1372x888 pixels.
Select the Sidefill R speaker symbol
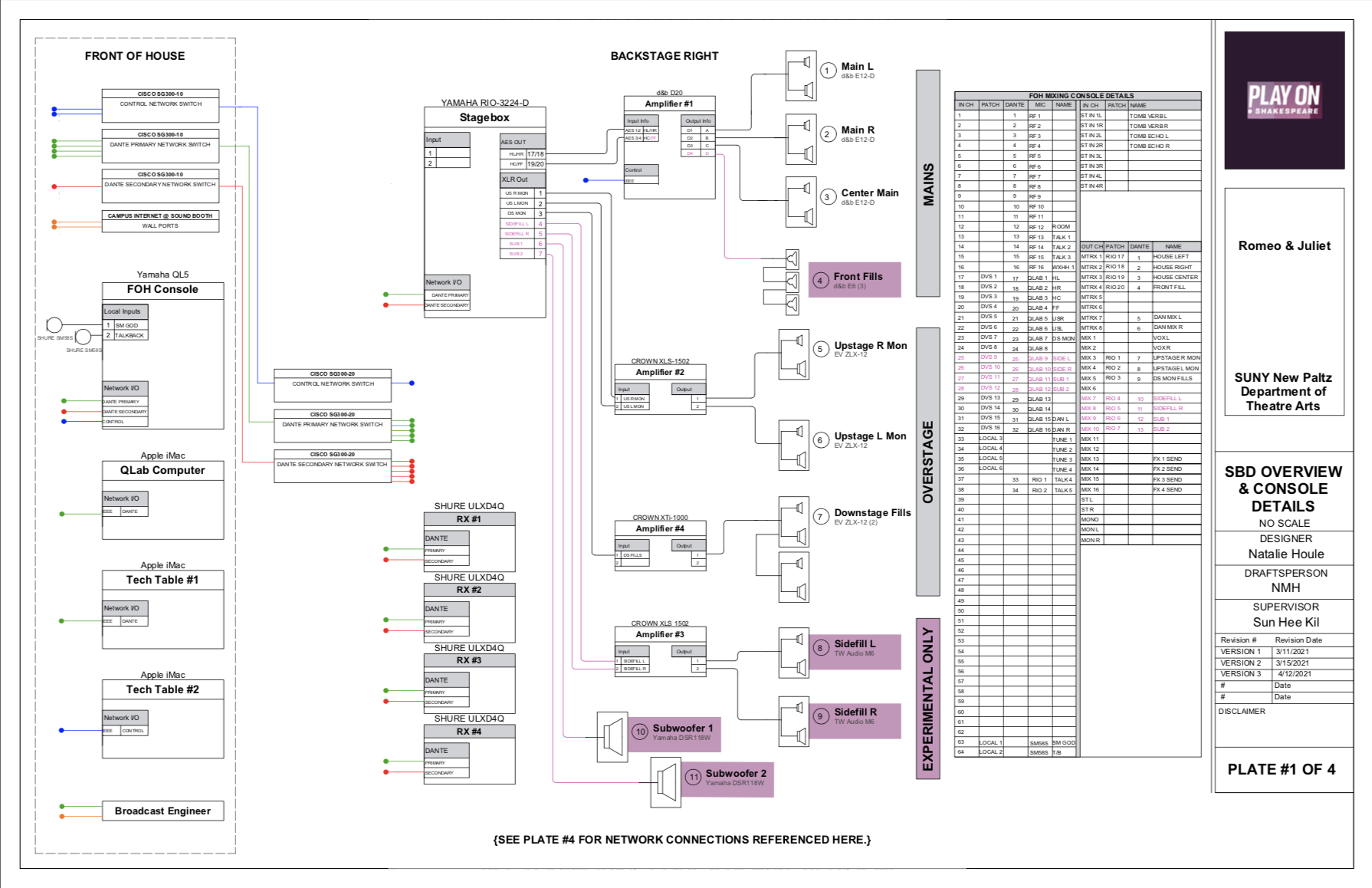pyautogui.click(x=794, y=722)
